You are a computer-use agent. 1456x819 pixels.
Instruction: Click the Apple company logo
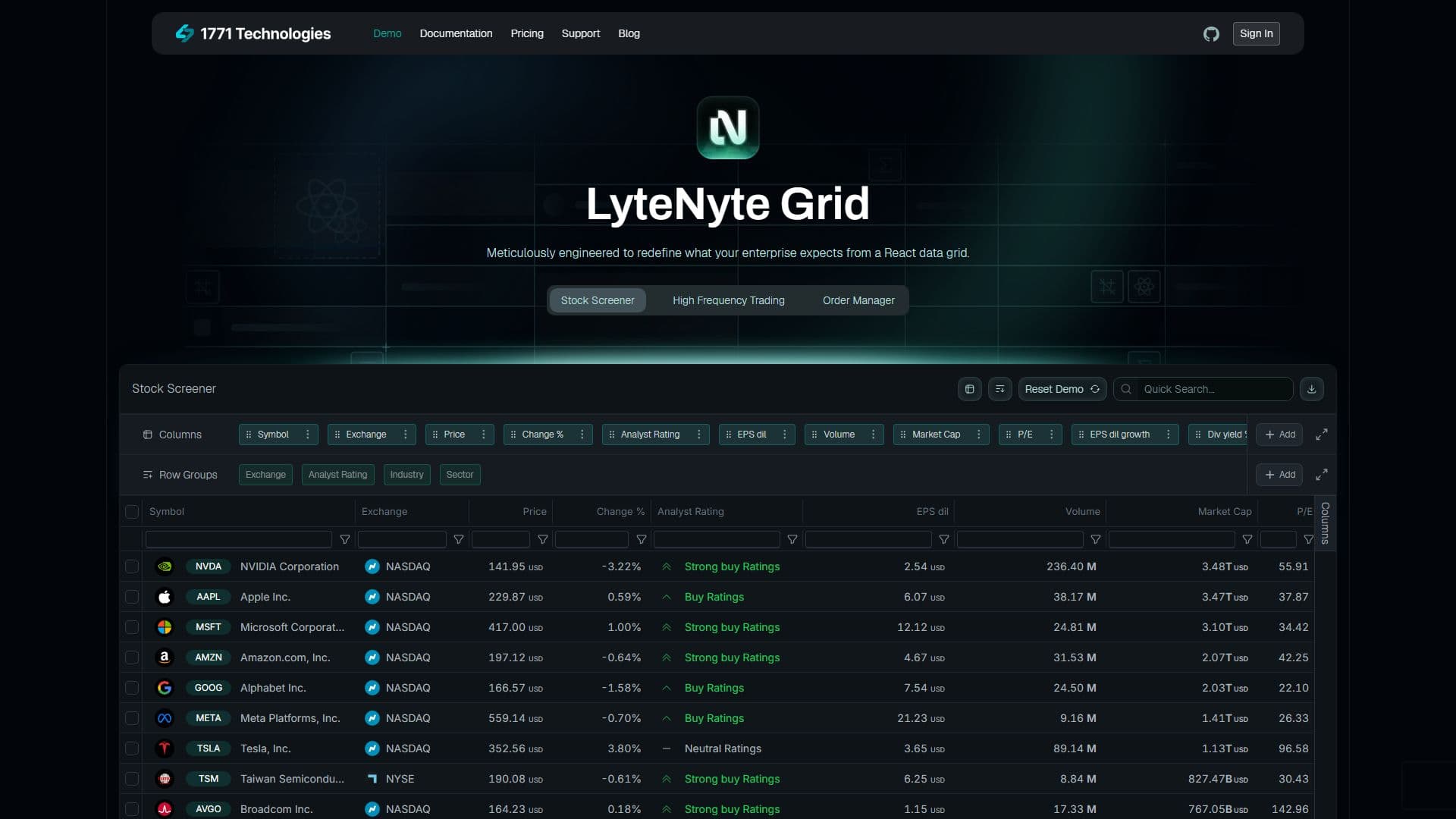(x=165, y=597)
